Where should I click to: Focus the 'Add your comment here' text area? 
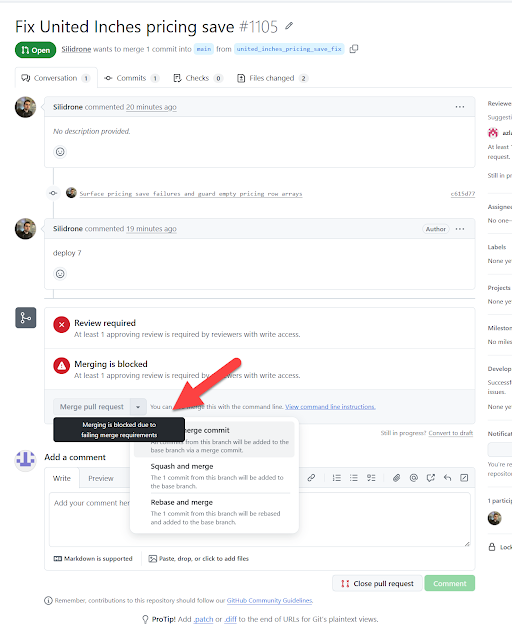pos(260,519)
